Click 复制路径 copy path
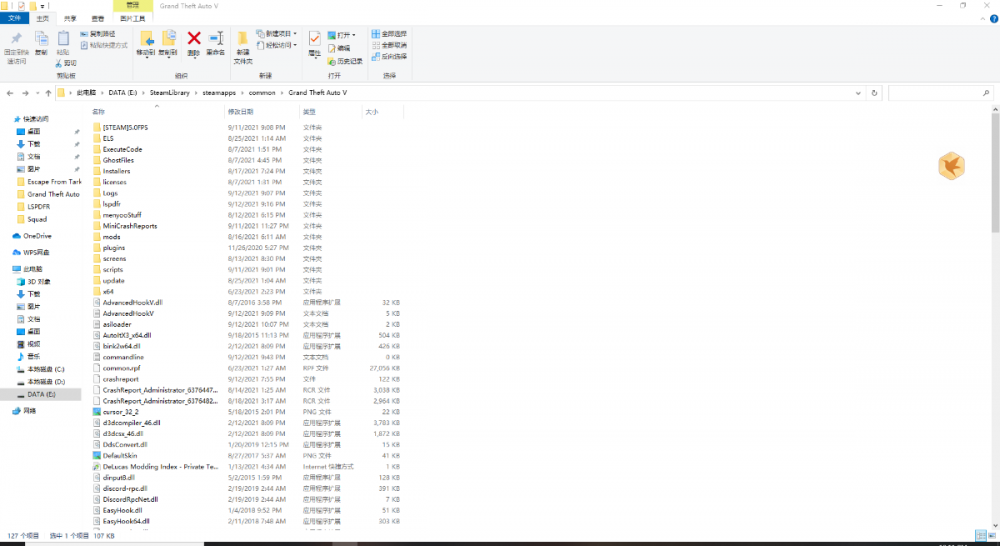This screenshot has width=1000, height=546. 98,34
